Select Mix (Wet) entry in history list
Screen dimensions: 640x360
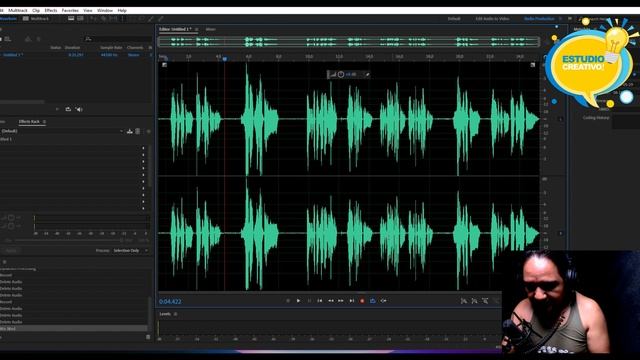(73, 329)
